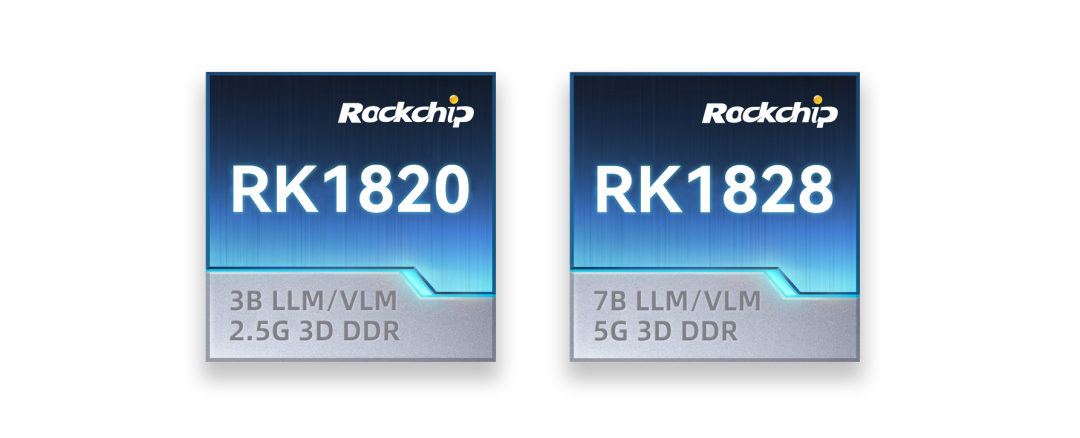Select the RK1820 chip image
Image resolution: width=1080 pixels, height=438 pixels.
click(x=351, y=217)
